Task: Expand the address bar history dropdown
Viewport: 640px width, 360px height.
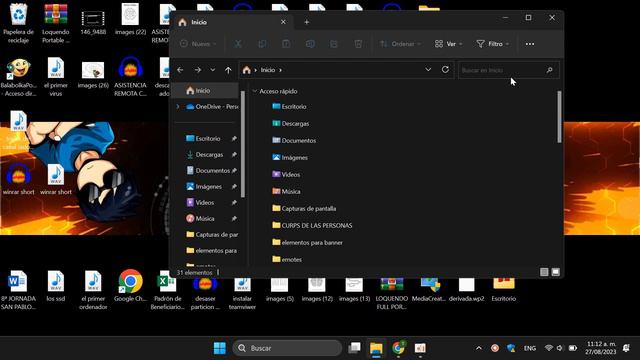Action: point(428,70)
